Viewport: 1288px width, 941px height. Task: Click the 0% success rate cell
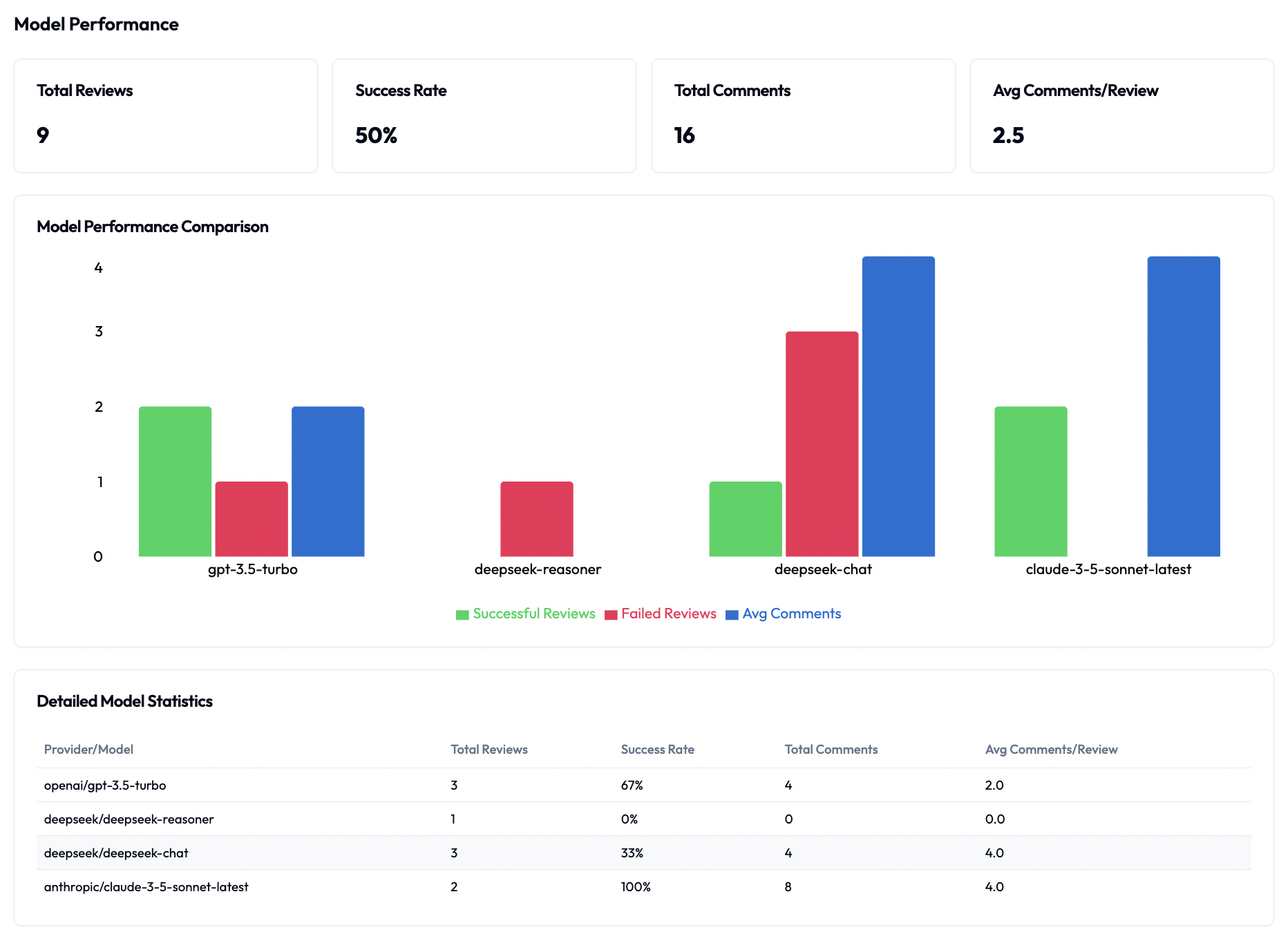click(x=629, y=819)
